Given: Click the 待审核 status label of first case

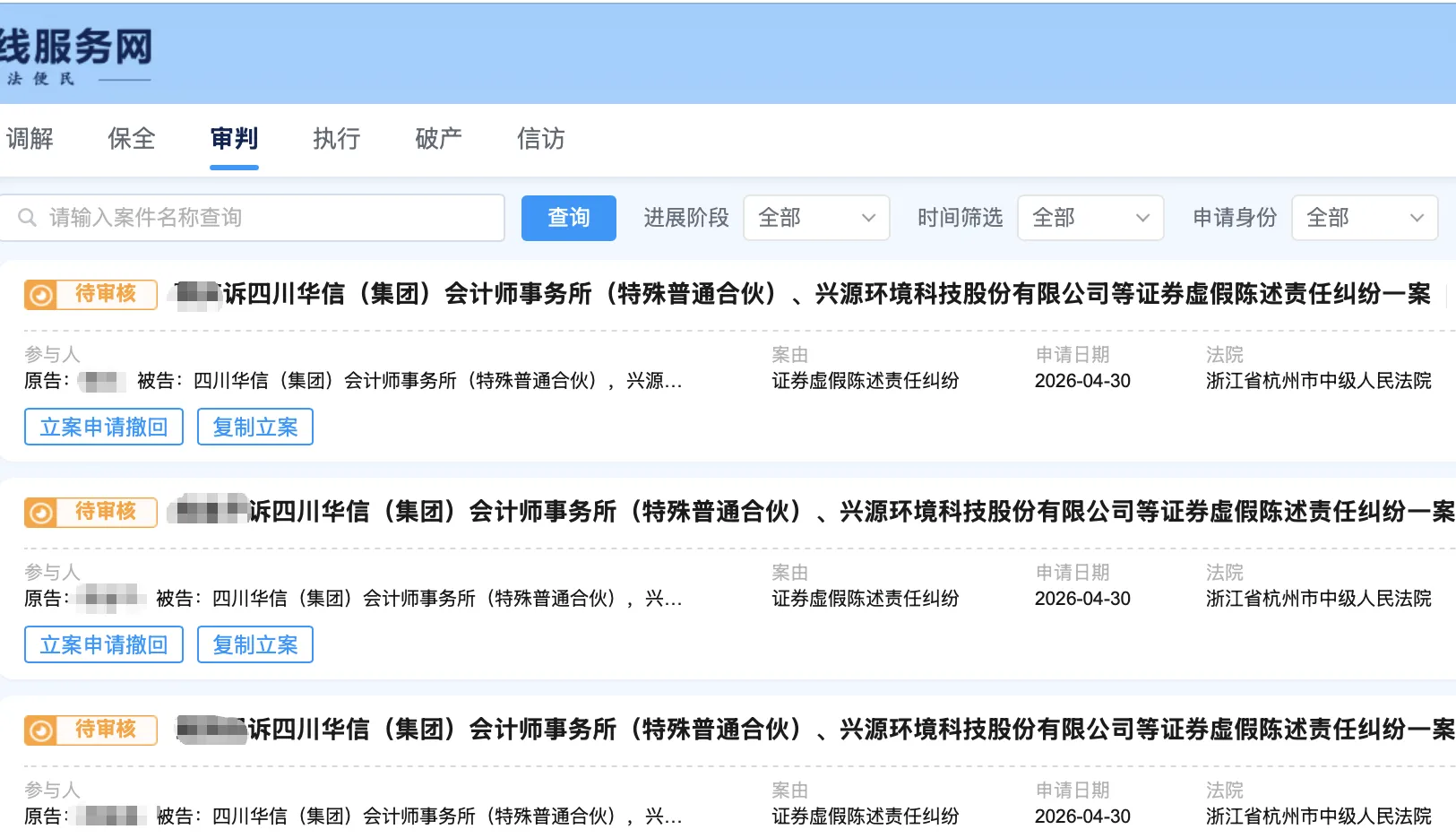Looking at the screenshot, I should click(x=106, y=294).
